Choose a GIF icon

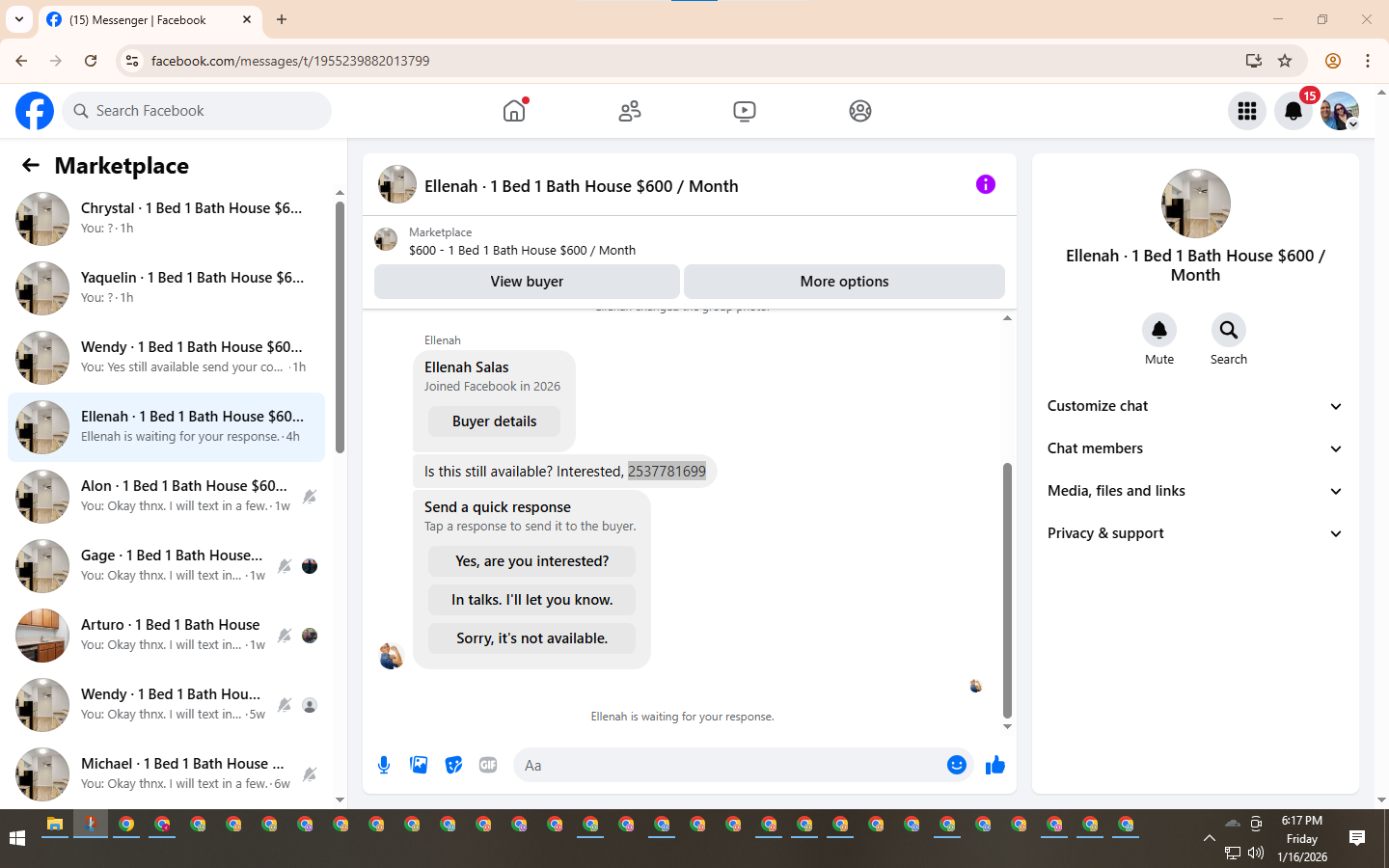coord(488,765)
